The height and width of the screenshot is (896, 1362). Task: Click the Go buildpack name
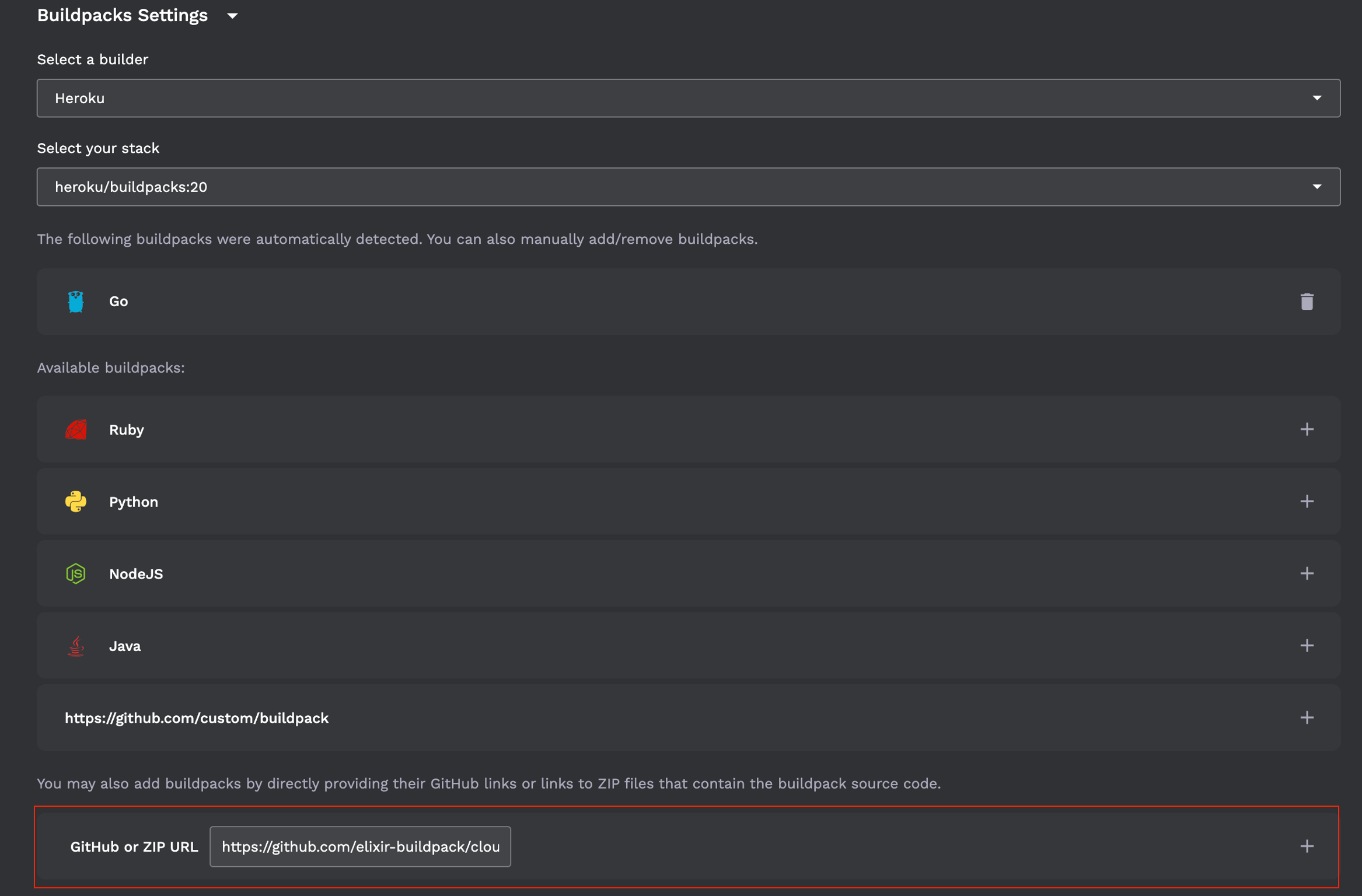click(x=118, y=302)
